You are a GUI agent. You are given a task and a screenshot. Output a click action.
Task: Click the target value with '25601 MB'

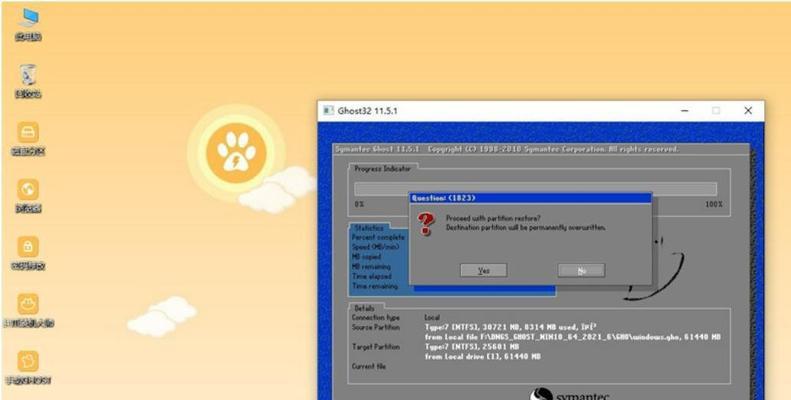472,347
